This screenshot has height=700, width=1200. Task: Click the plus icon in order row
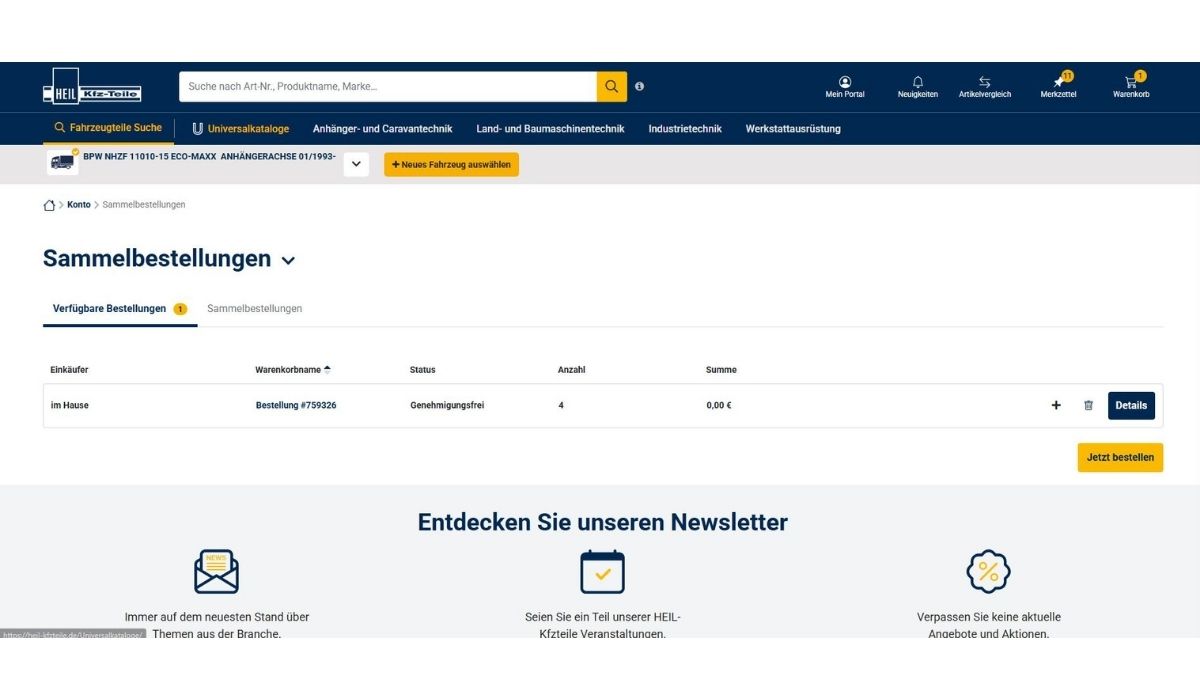(1056, 406)
